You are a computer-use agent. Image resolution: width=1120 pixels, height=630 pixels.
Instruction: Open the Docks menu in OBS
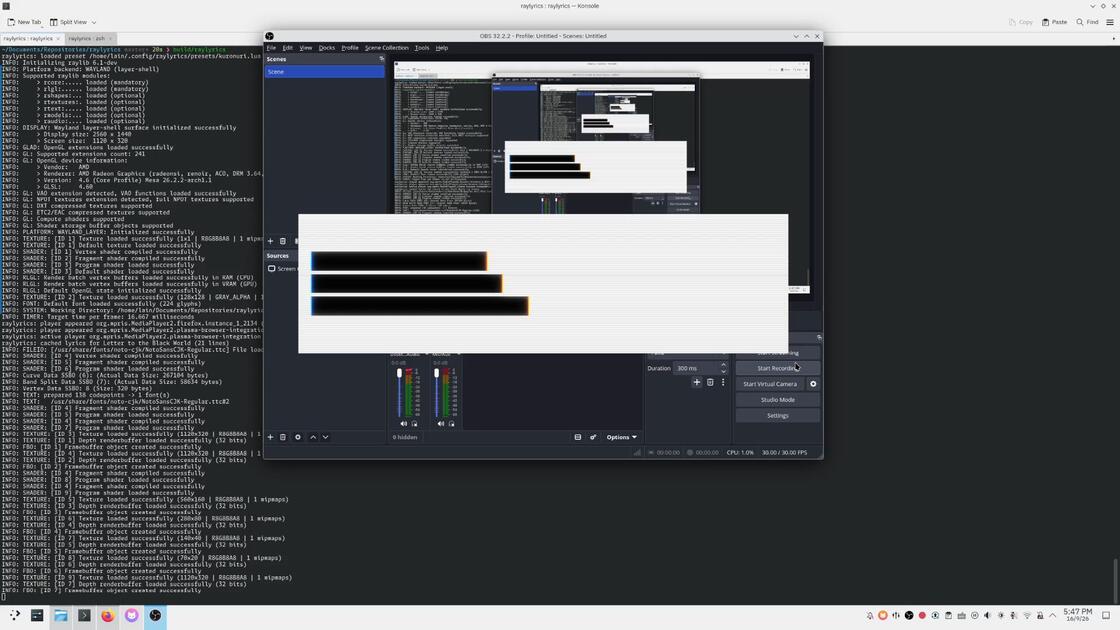(326, 48)
